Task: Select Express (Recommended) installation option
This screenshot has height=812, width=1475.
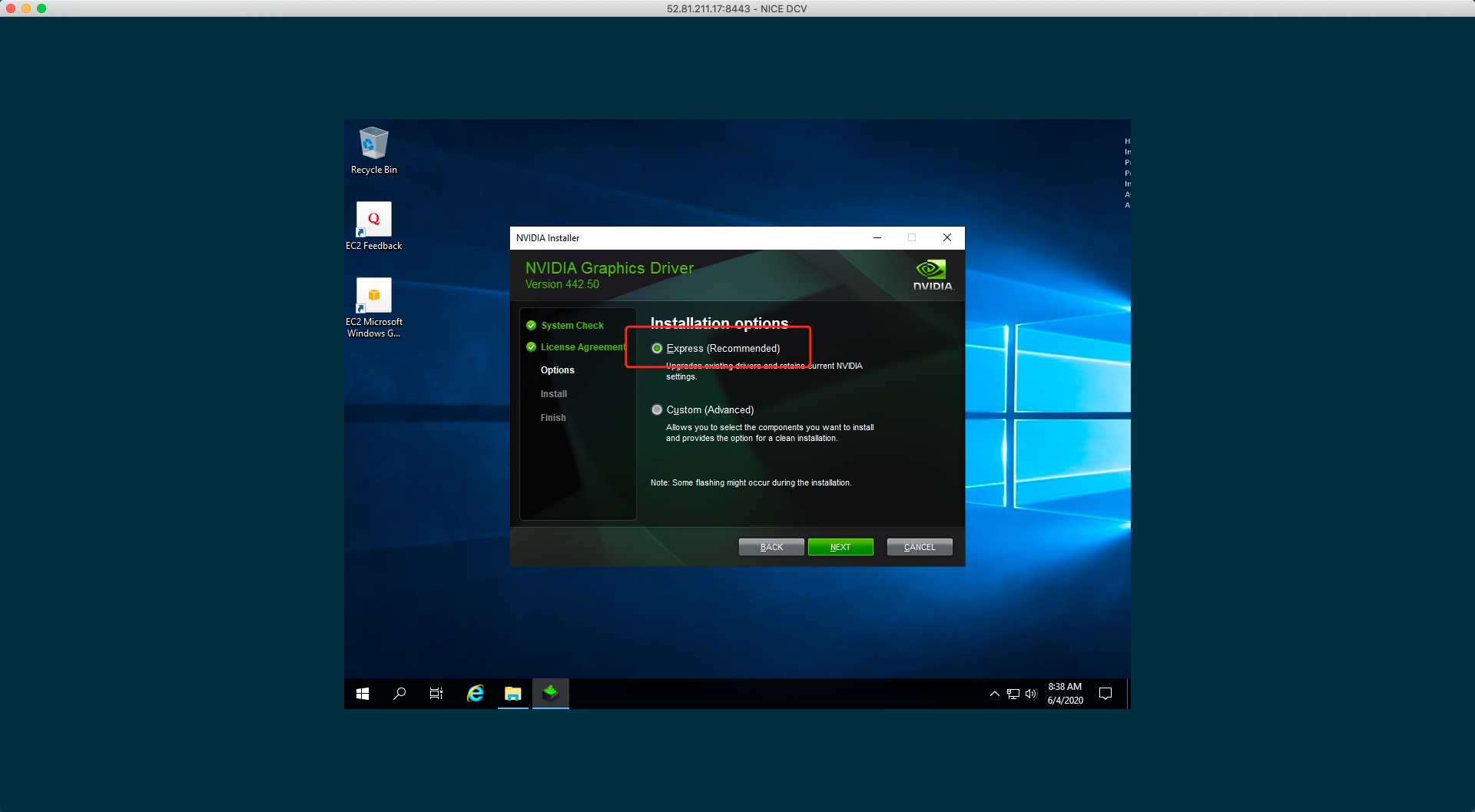Action: [x=657, y=349]
